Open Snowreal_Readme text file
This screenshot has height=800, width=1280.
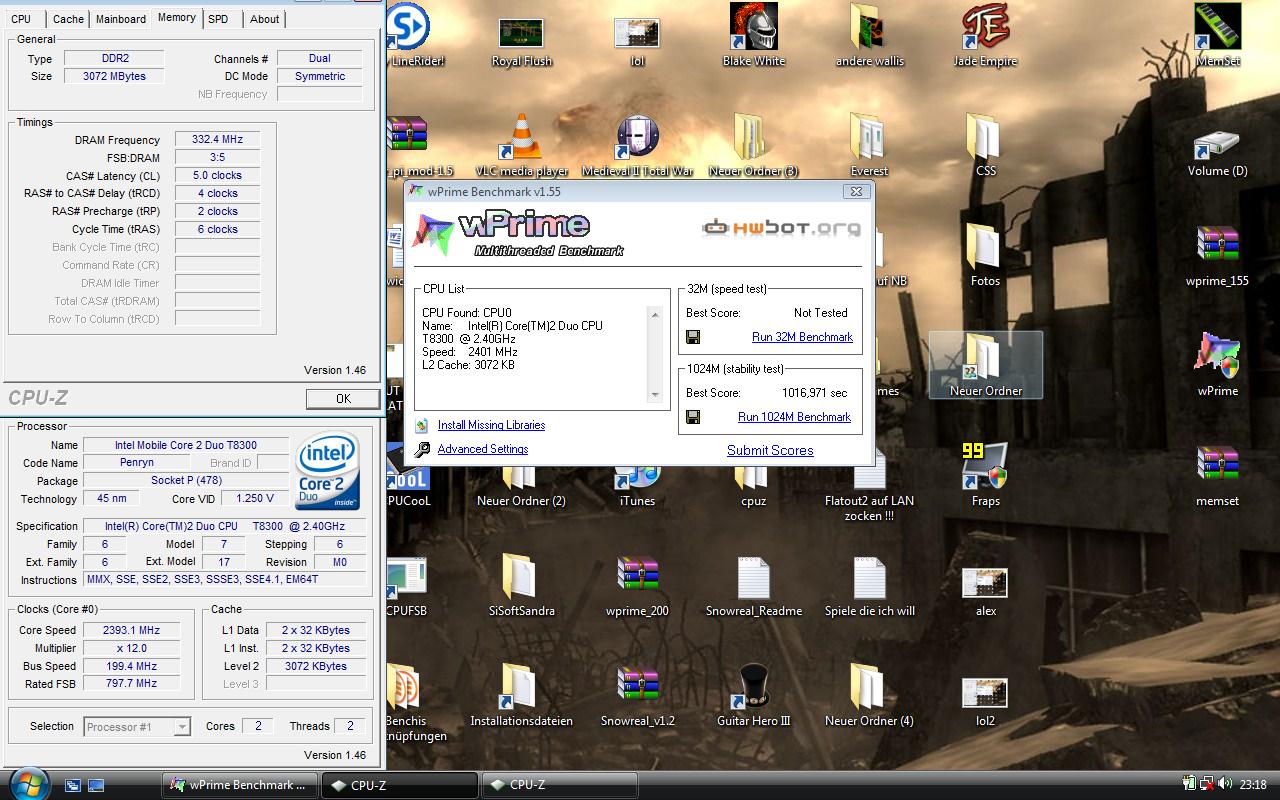pyautogui.click(x=753, y=586)
